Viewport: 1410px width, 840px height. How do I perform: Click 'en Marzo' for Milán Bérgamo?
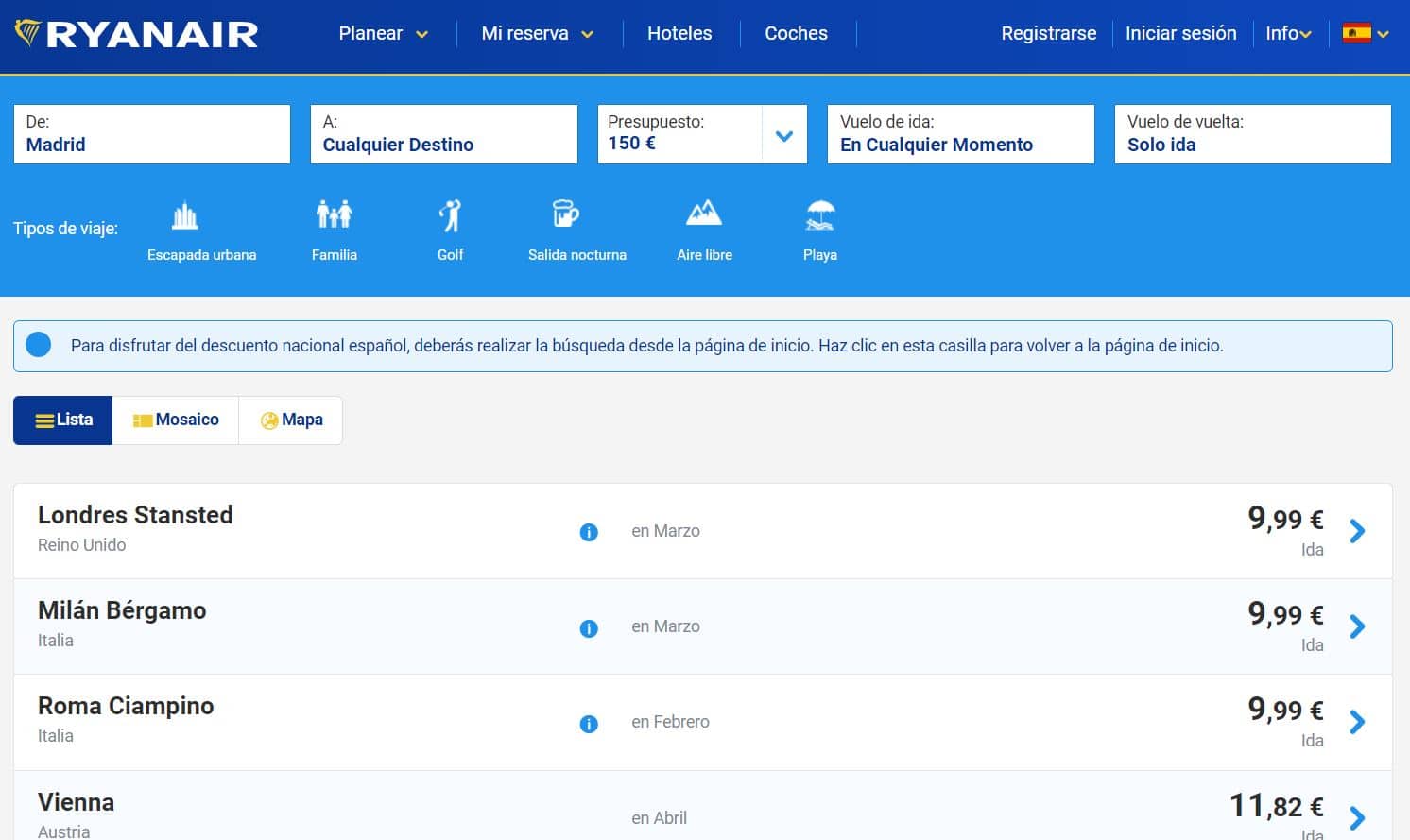pyautogui.click(x=665, y=626)
